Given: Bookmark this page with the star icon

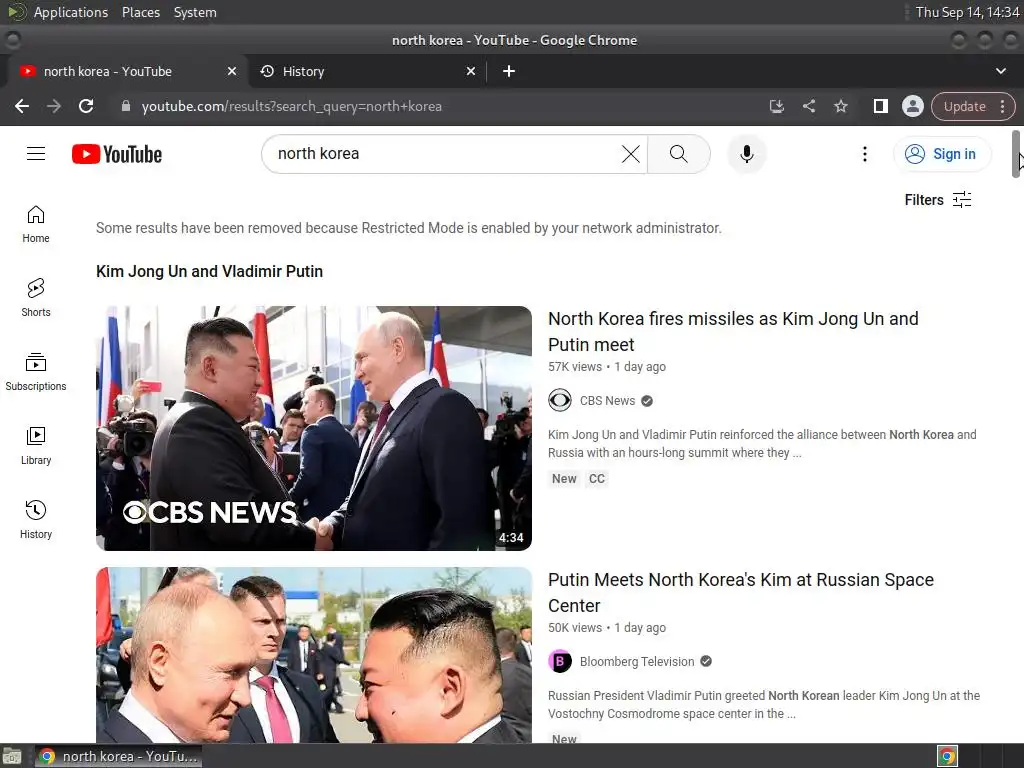Looking at the screenshot, I should point(840,106).
